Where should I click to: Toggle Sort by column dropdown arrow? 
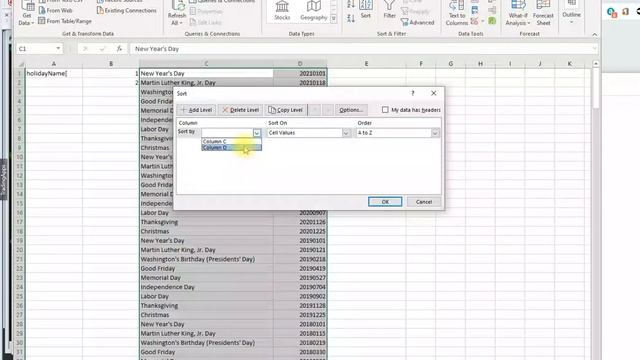[x=257, y=133]
